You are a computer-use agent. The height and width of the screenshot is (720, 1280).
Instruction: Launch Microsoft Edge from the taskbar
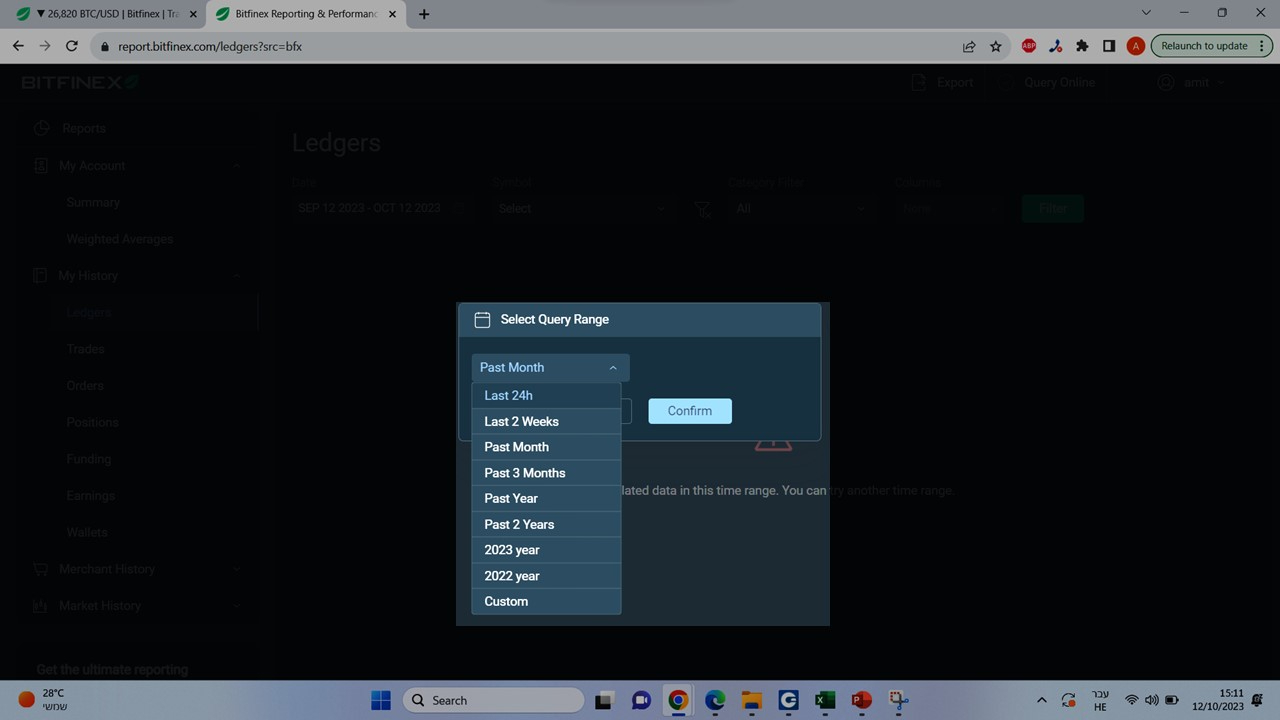[714, 700]
